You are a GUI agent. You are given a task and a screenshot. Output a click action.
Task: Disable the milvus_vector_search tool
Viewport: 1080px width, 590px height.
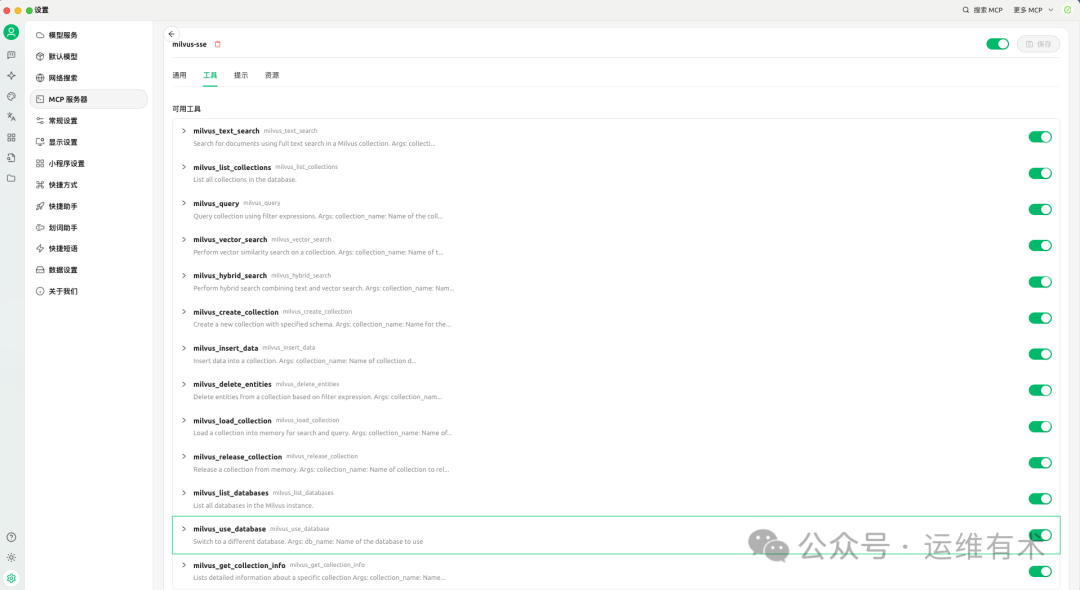[1040, 246]
